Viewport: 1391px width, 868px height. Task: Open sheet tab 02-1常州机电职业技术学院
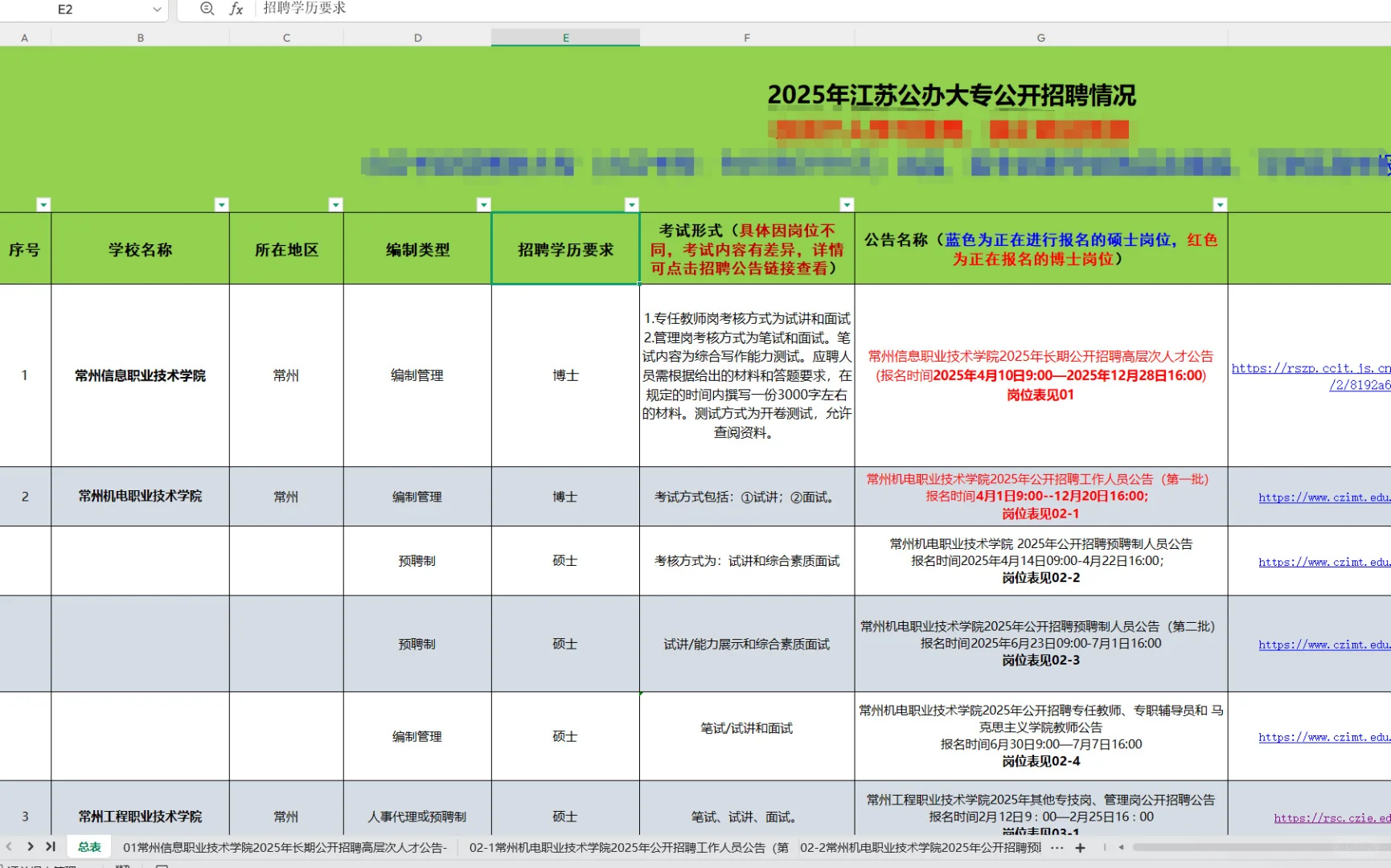click(x=629, y=847)
